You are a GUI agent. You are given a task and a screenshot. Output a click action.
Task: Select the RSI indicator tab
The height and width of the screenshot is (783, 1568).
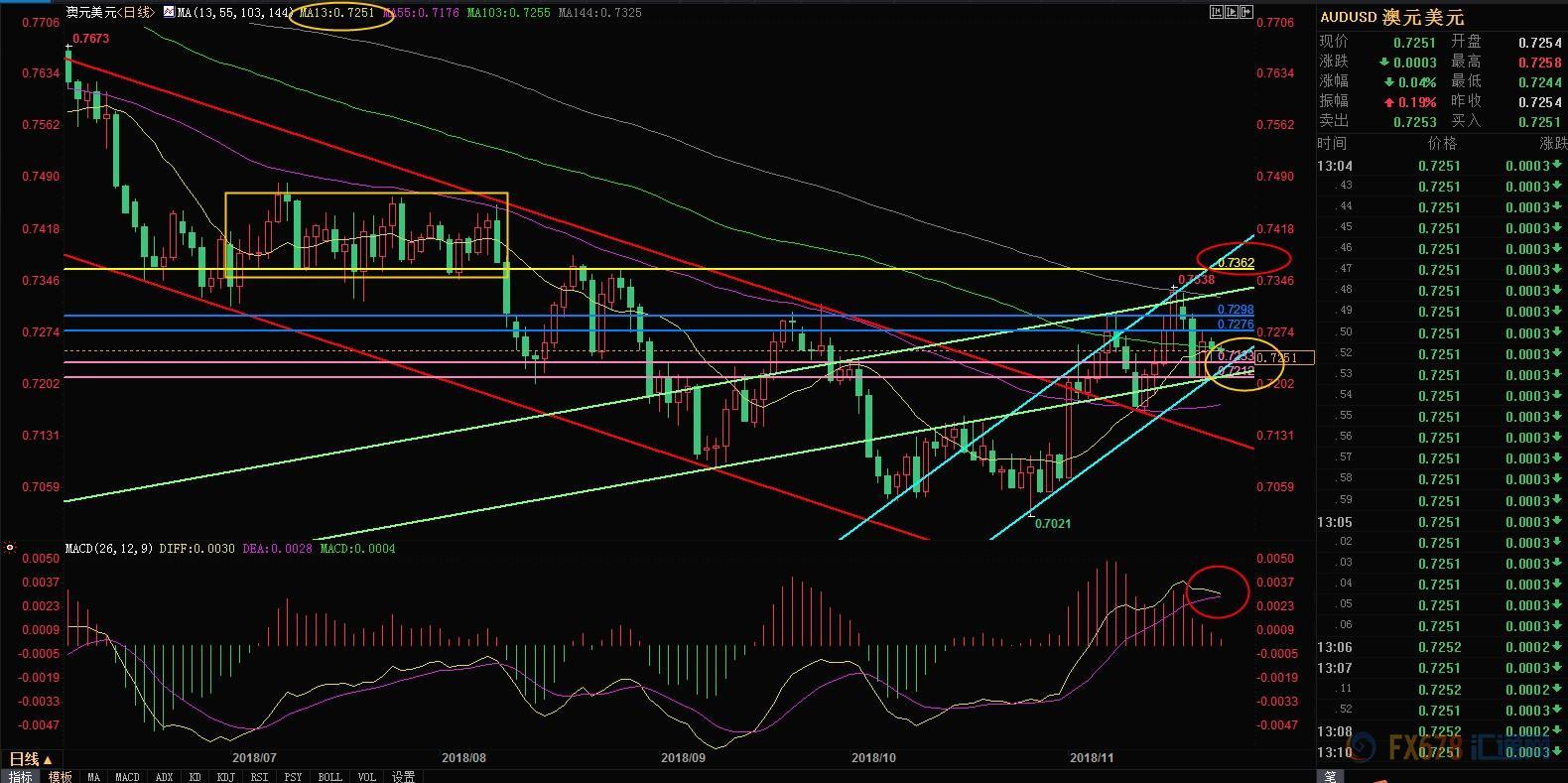pyautogui.click(x=259, y=776)
